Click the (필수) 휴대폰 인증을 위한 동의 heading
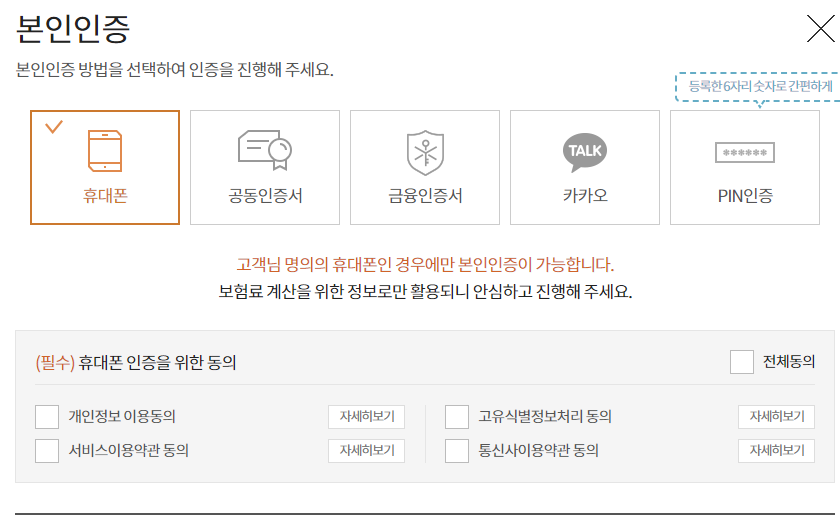 136,363
